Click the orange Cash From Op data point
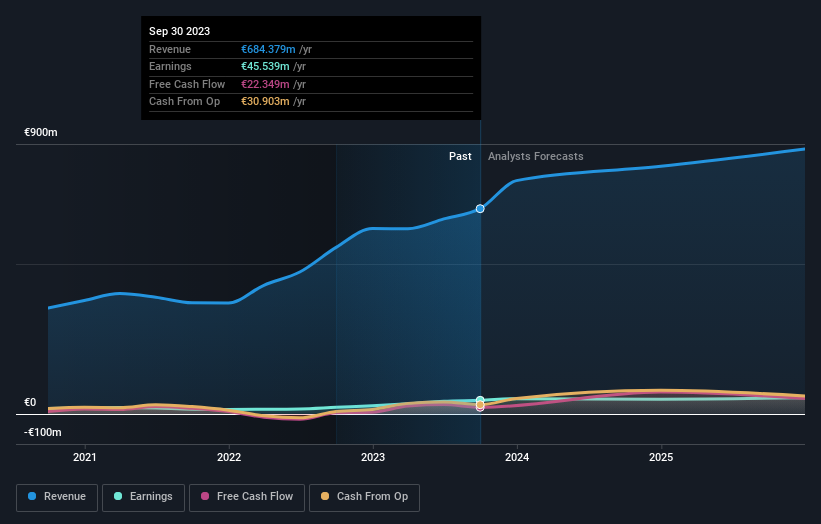Image resolution: width=821 pixels, height=524 pixels. pos(480,405)
